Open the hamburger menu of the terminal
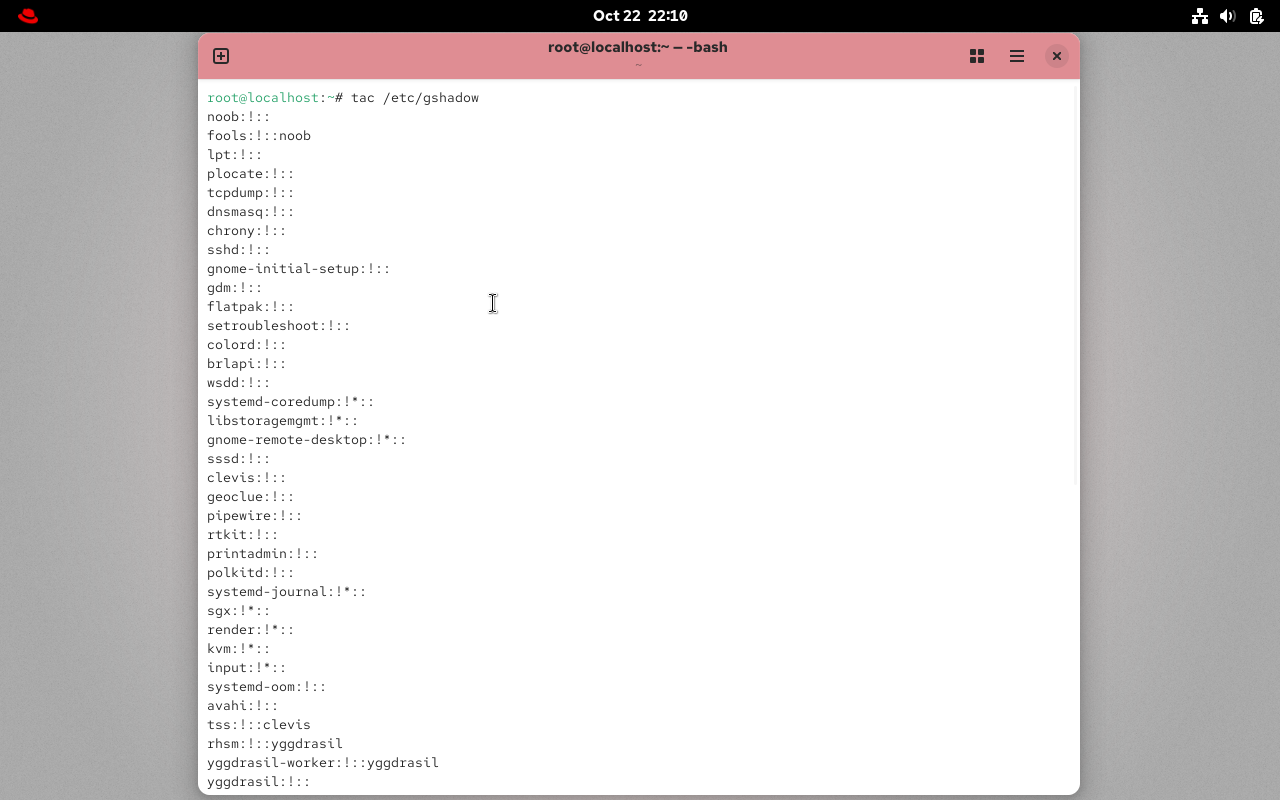The width and height of the screenshot is (1280, 800). (x=1017, y=56)
